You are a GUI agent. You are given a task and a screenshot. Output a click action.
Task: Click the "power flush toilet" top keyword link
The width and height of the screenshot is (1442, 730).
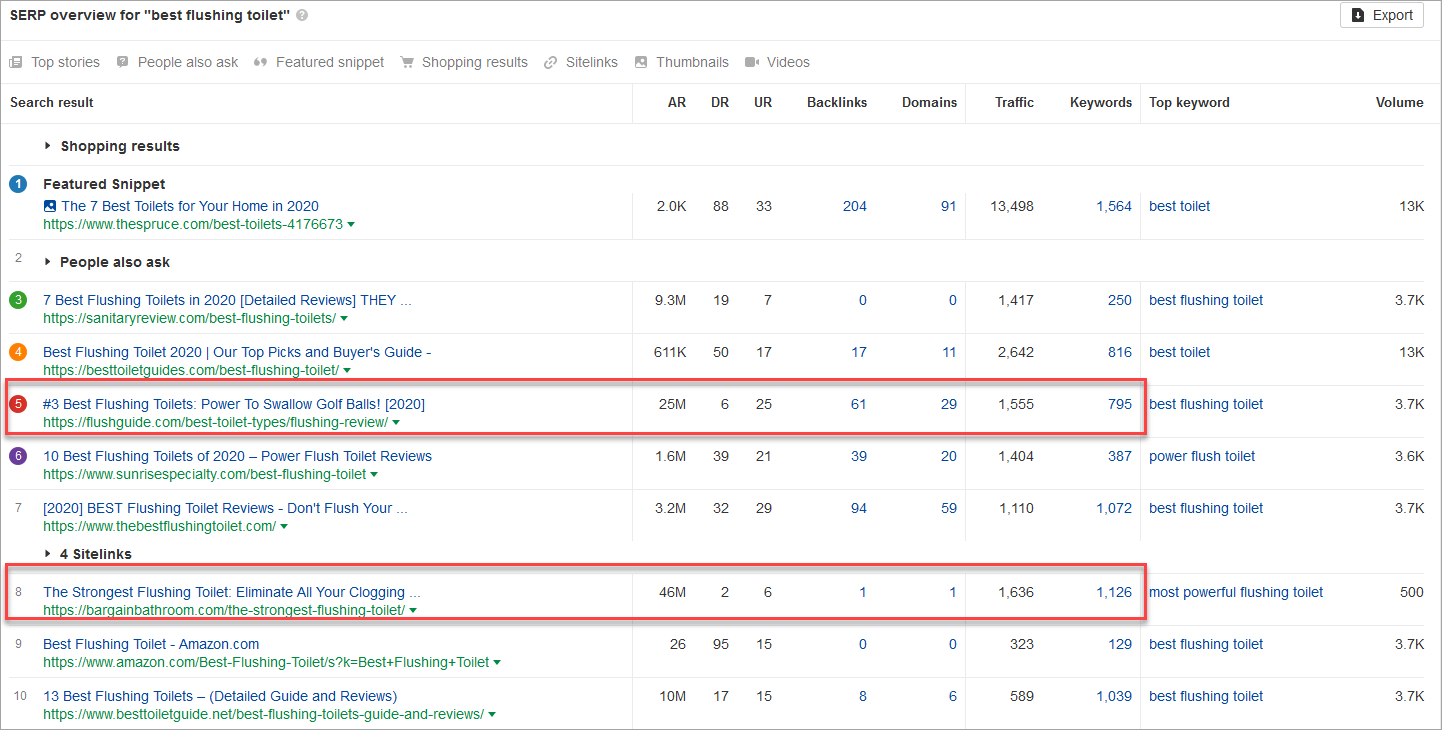(1202, 456)
